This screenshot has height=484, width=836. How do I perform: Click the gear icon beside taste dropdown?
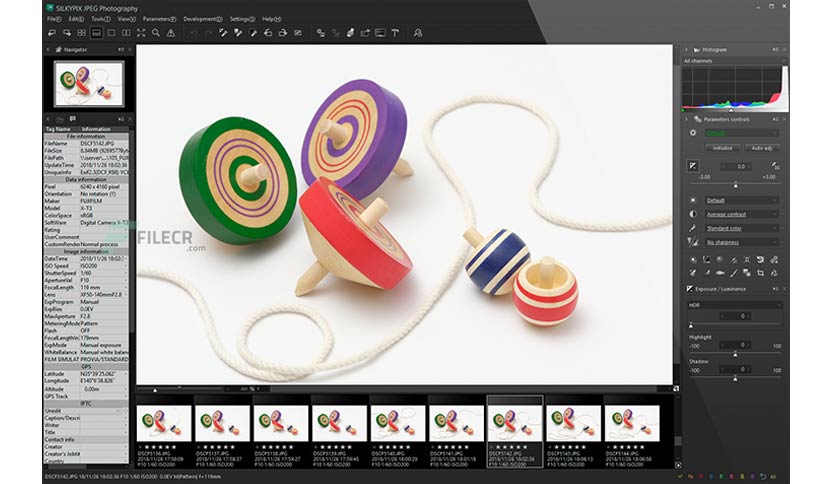pyautogui.click(x=693, y=133)
